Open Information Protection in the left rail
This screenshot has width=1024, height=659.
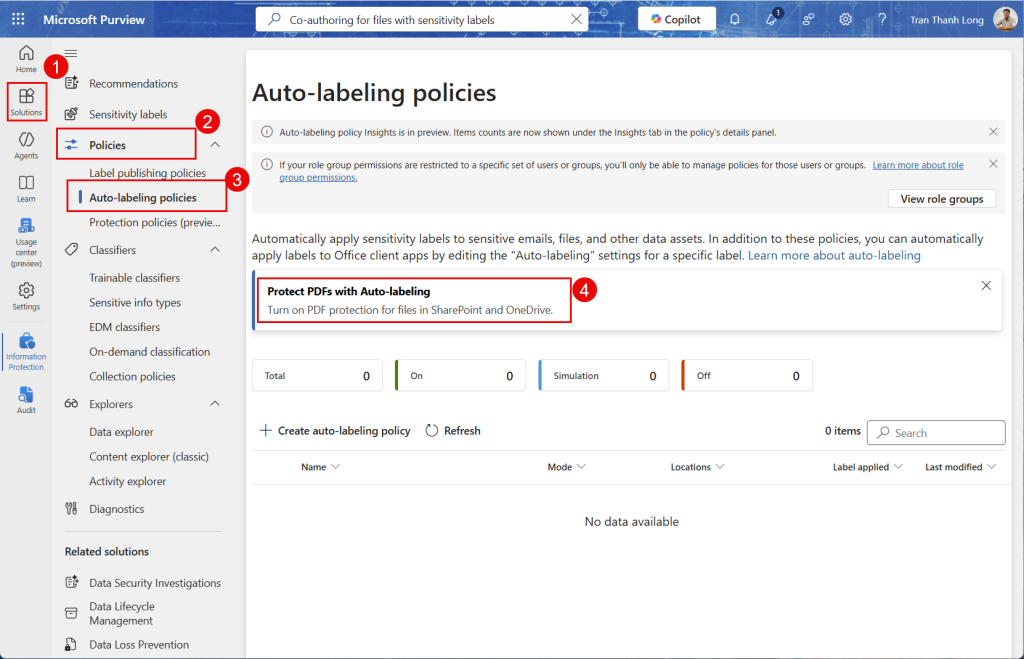tap(26, 349)
